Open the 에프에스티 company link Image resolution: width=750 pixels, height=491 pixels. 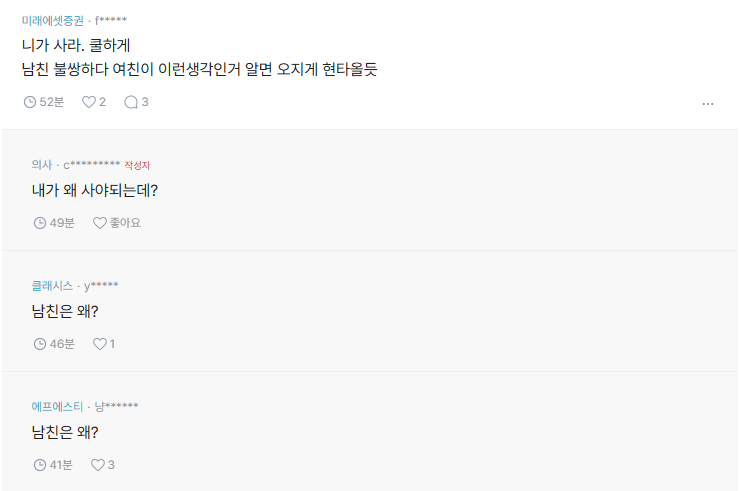click(x=58, y=406)
